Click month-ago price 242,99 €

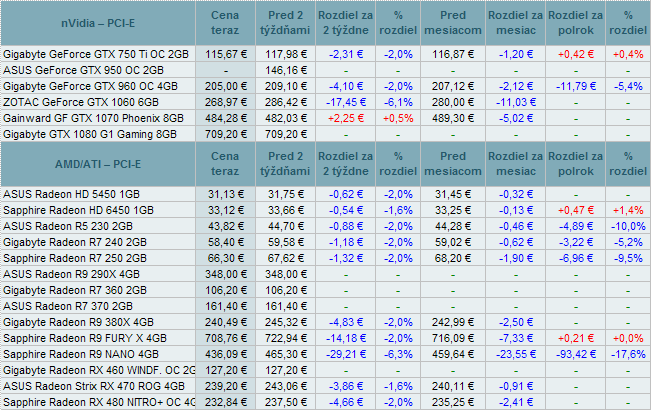(x=453, y=322)
